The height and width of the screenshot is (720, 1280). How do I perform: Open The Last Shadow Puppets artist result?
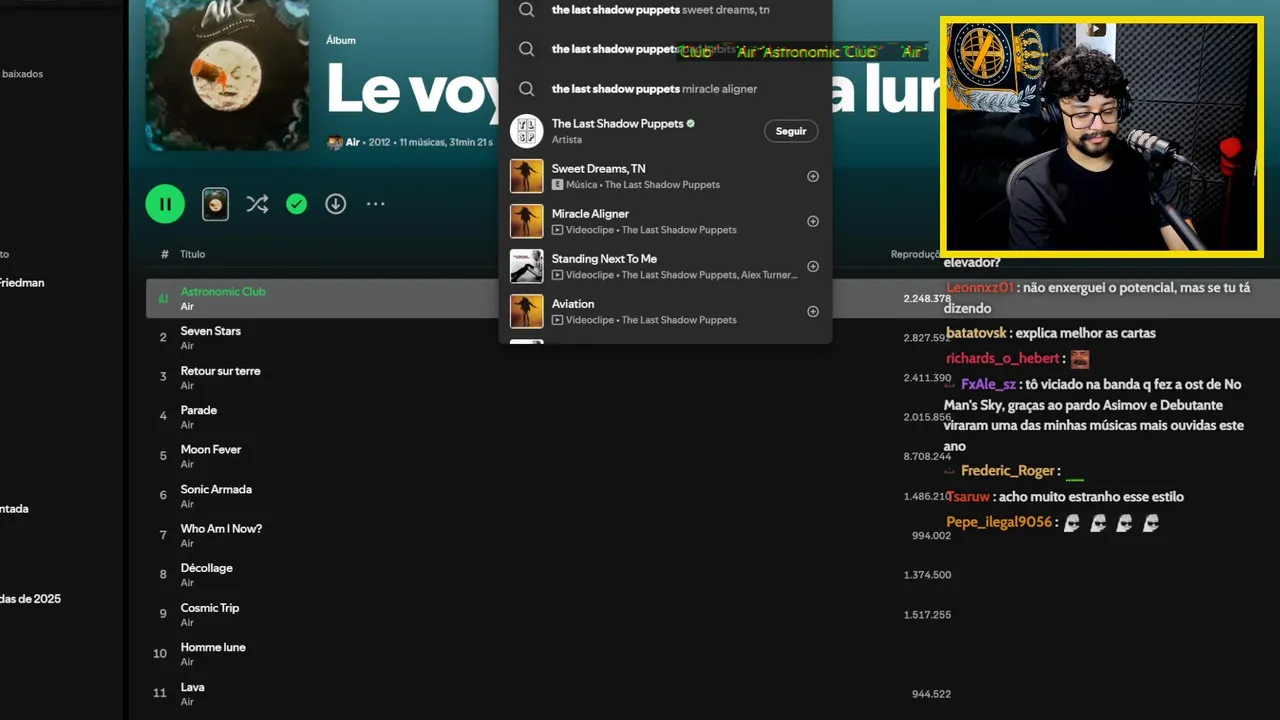(665, 131)
